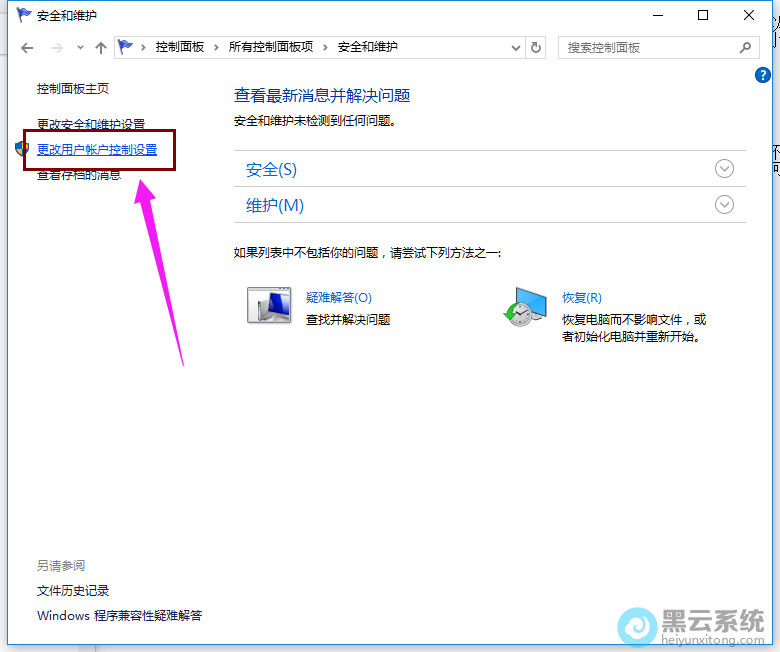Click the Forward navigation arrow
This screenshot has width=780, height=652.
point(56,48)
